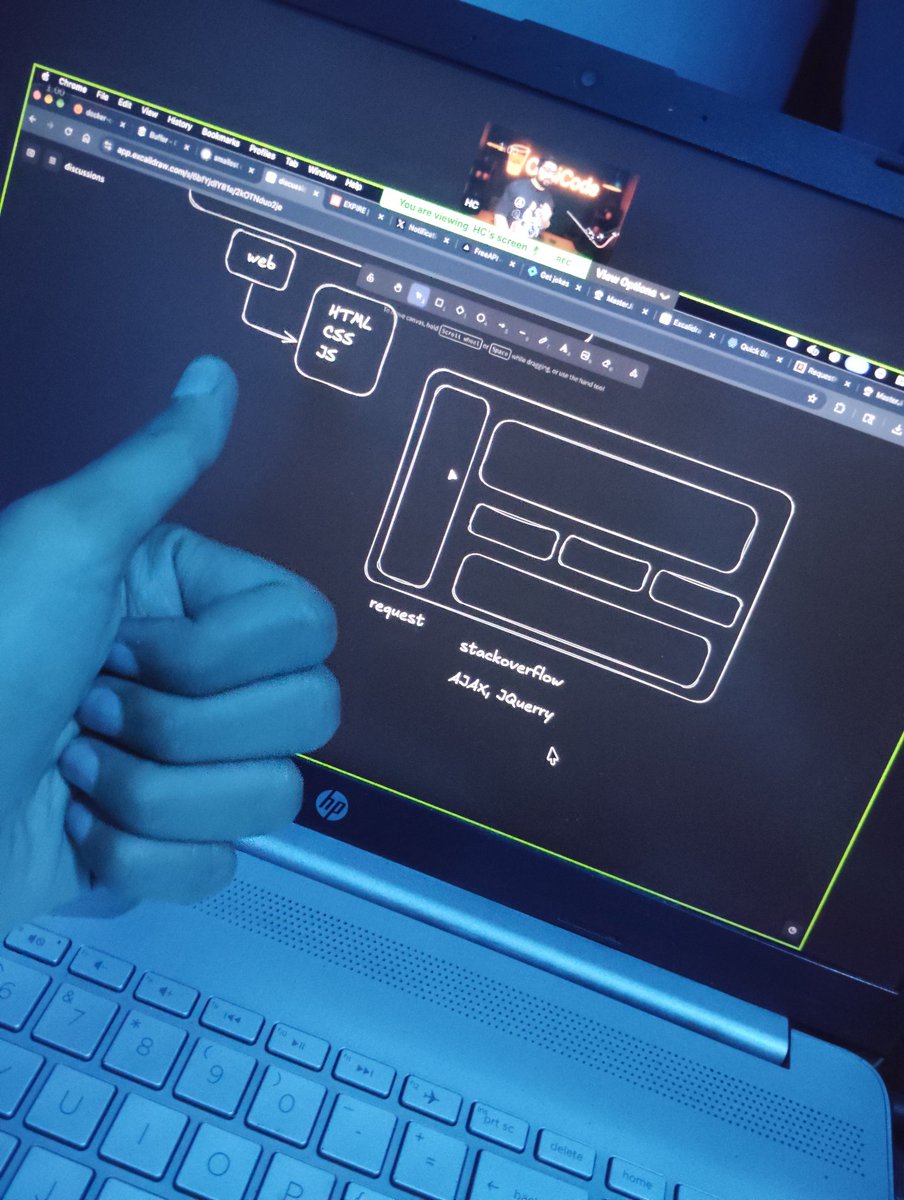This screenshot has width=904, height=1200.
Task: Open the History menu
Action: [x=180, y=122]
